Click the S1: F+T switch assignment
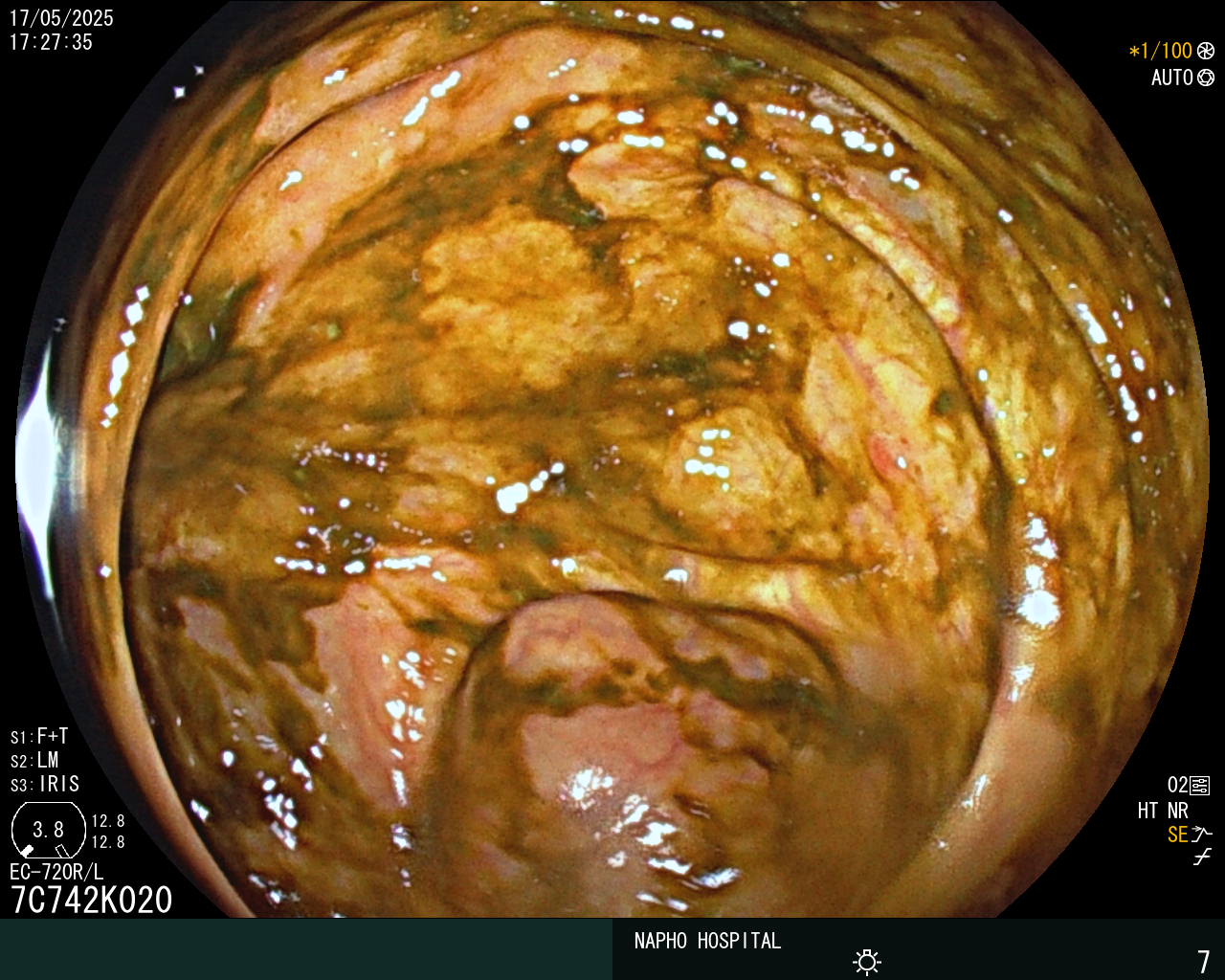The height and width of the screenshot is (980, 1225). (39, 736)
